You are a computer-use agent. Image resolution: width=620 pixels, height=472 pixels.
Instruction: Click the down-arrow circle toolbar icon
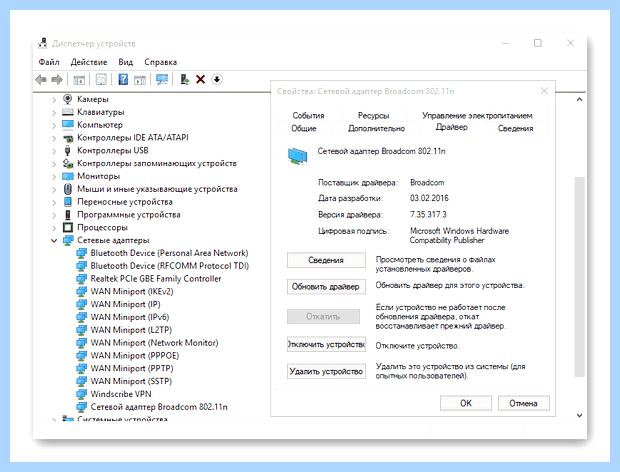click(217, 79)
